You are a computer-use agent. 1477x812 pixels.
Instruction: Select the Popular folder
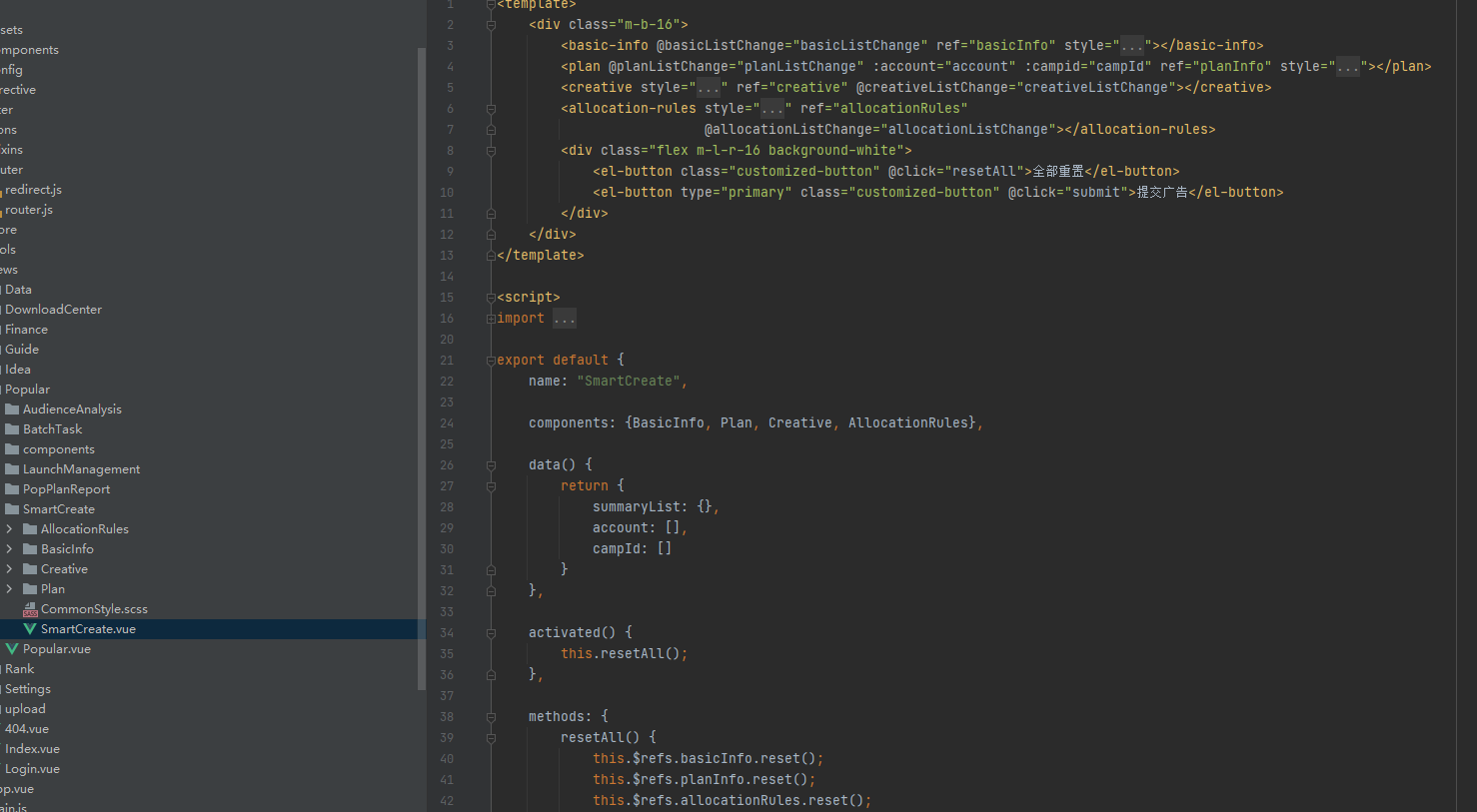click(27, 390)
